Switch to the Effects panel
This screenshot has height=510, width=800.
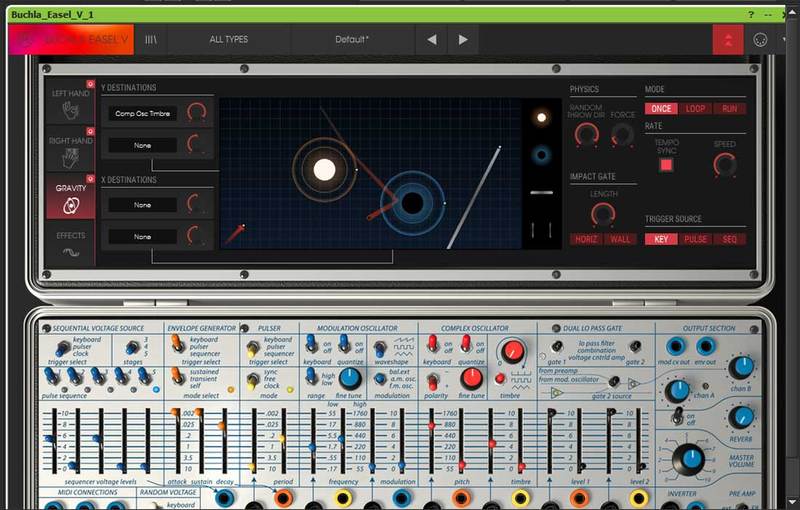click(x=71, y=243)
